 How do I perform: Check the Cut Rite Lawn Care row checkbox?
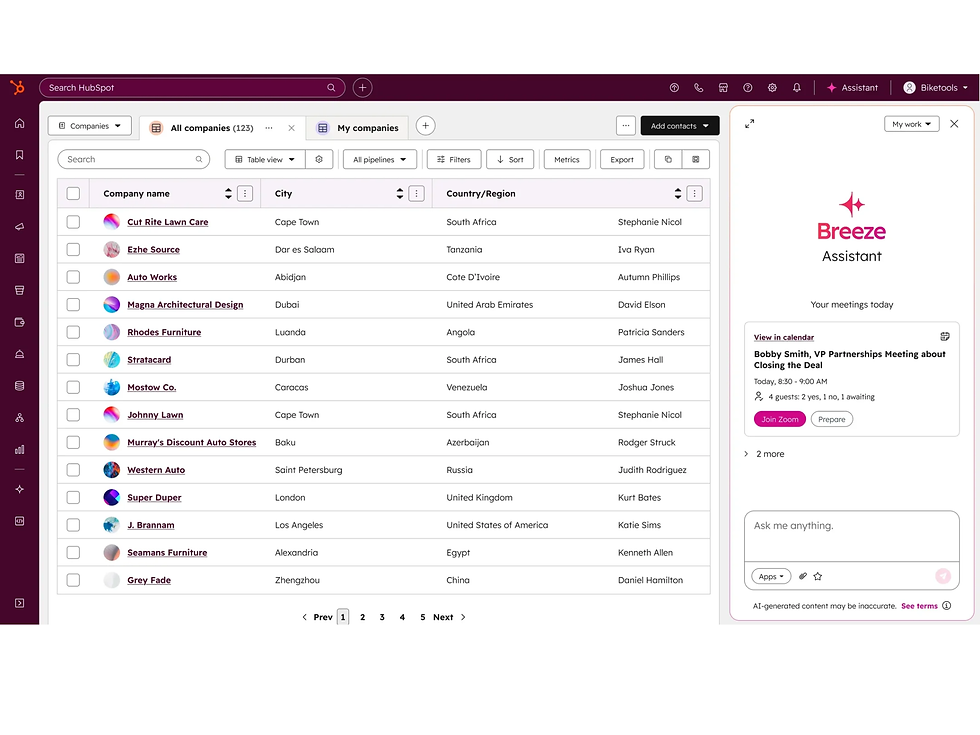click(73, 222)
